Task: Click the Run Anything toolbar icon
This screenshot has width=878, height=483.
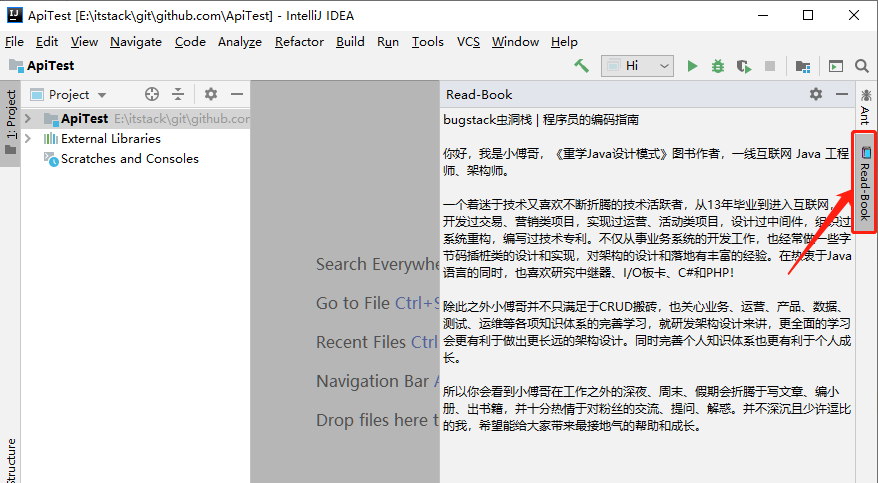Action: pyautogui.click(x=836, y=66)
